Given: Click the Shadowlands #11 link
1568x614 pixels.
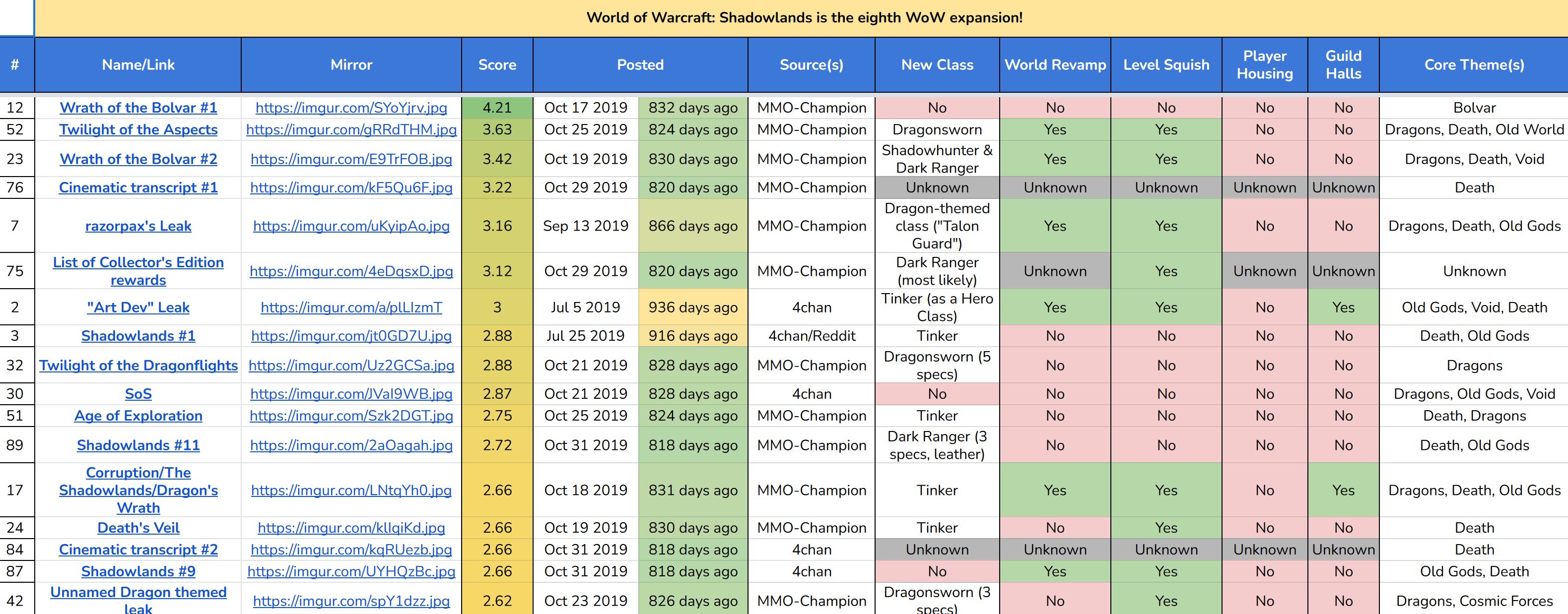Looking at the screenshot, I should pyautogui.click(x=138, y=445).
